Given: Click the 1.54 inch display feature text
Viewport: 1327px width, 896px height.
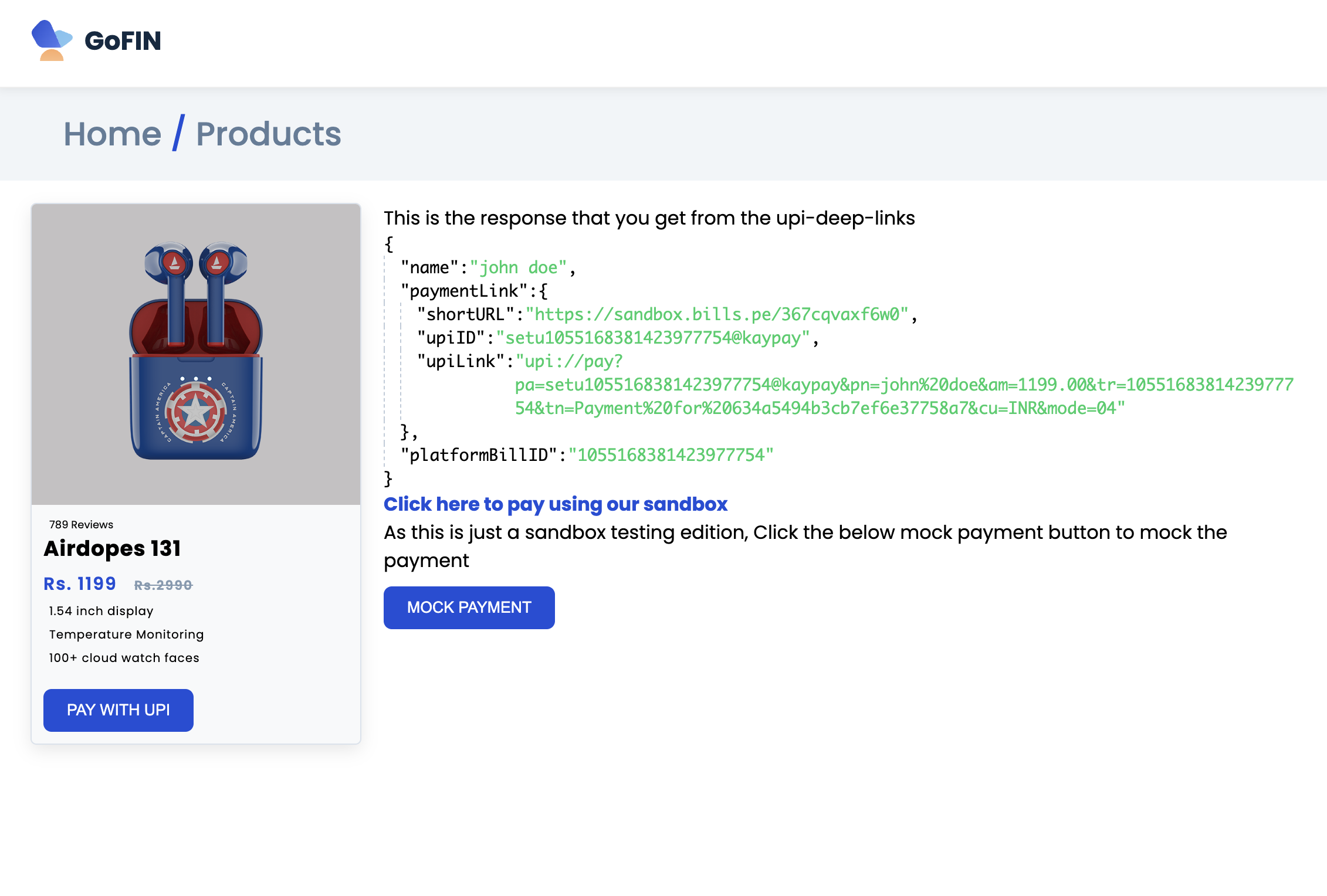Looking at the screenshot, I should 100,610.
